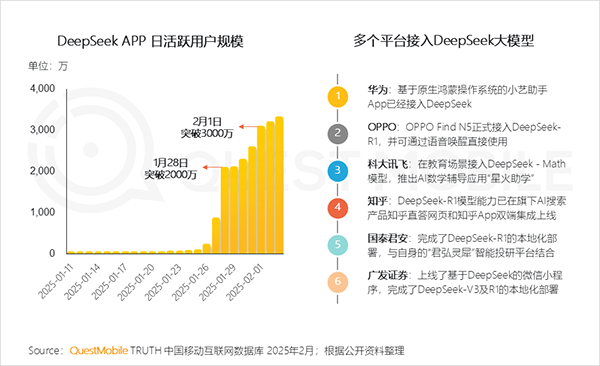Screen dimensions: 600x366
Task: Click the 2025-02-01 x-axis date label
Action: (245, 283)
